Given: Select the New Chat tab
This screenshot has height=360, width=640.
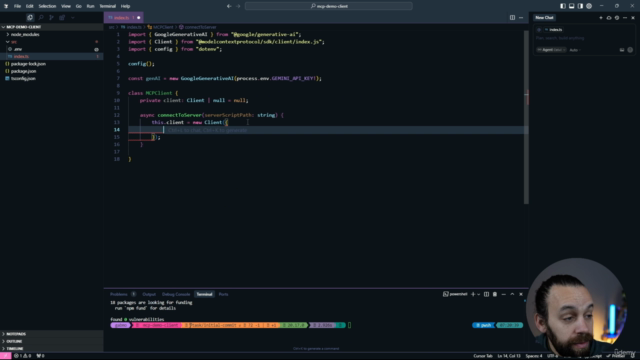Looking at the screenshot, I should (544, 18).
